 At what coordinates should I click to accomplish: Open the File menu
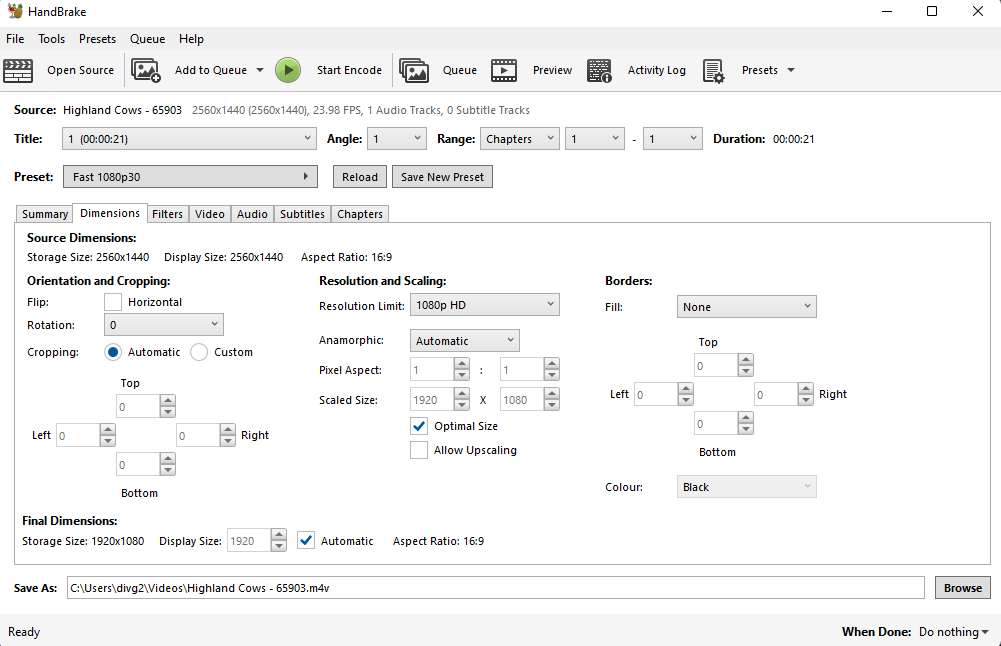tap(15, 39)
